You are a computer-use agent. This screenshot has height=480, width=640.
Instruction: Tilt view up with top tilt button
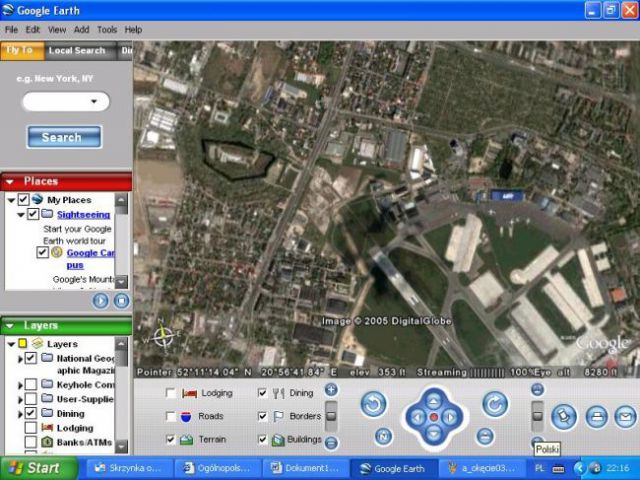pyautogui.click(x=538, y=389)
